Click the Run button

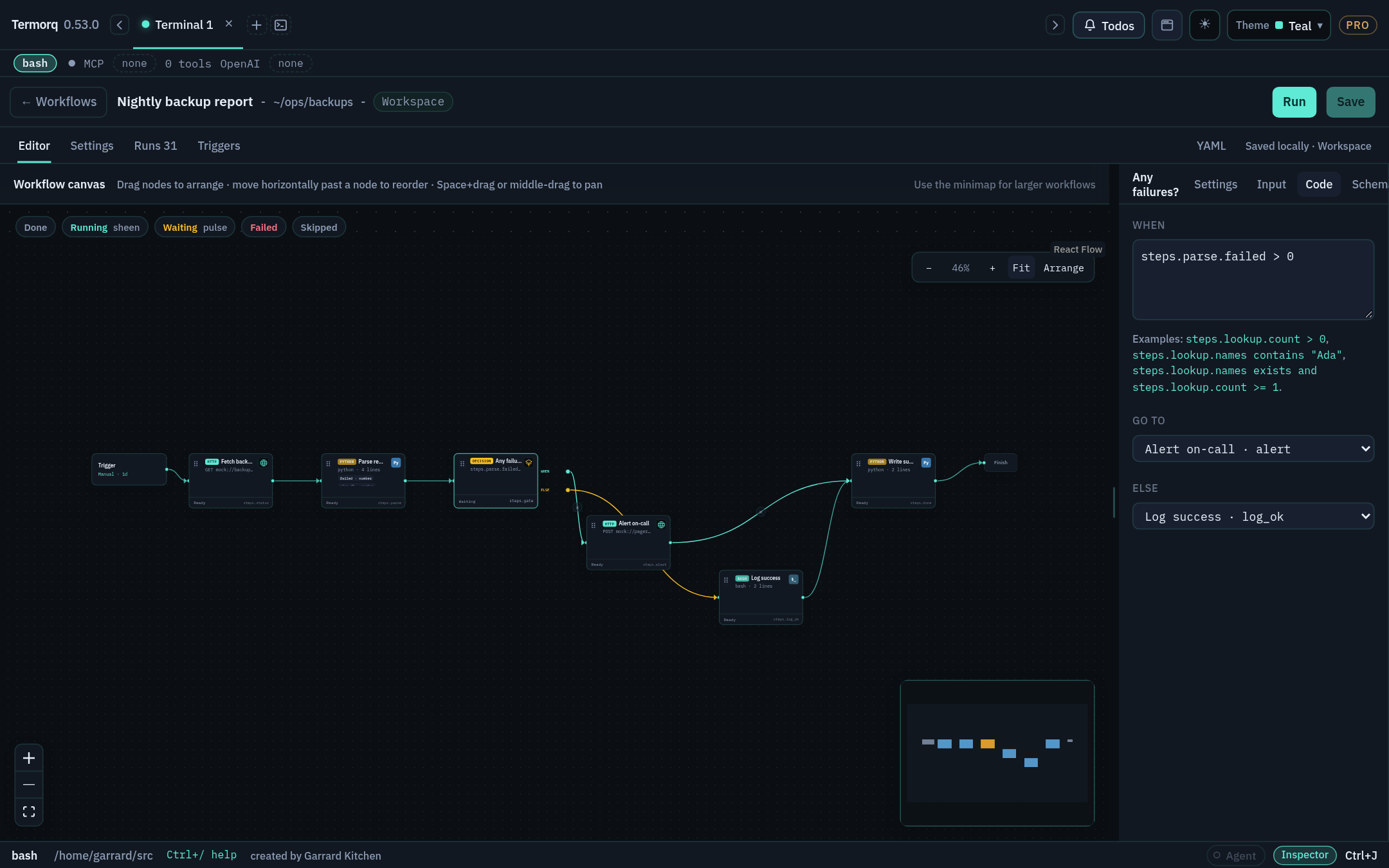tap(1294, 102)
